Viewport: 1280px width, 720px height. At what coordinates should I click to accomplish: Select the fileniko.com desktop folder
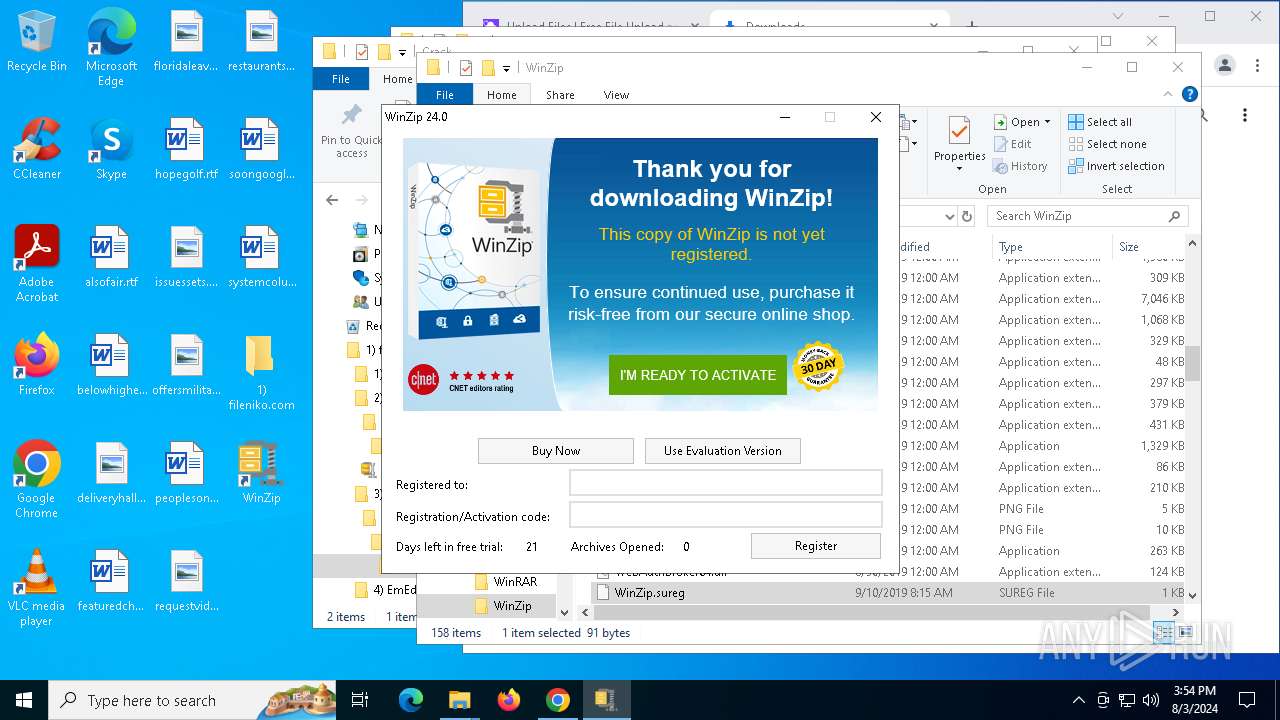[261, 372]
